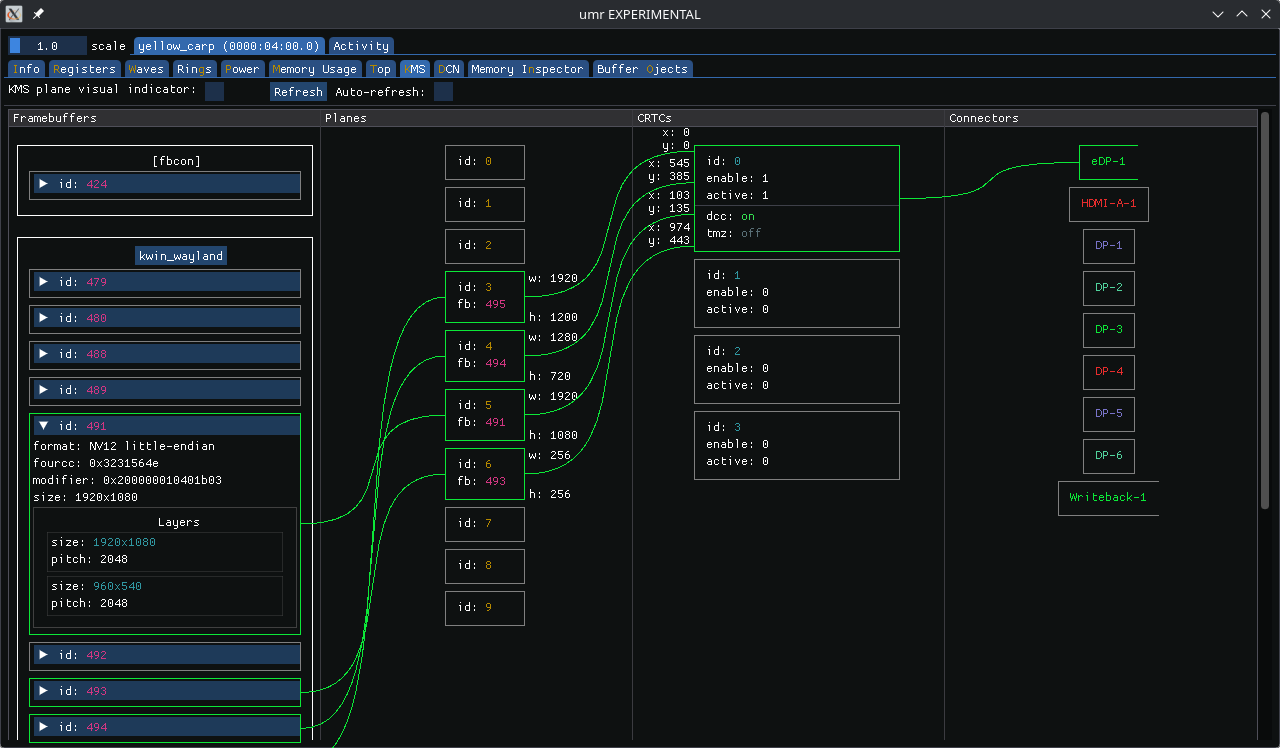Viewport: 1280px width, 748px height.
Task: Open the Waves tab
Action: click(x=146, y=69)
